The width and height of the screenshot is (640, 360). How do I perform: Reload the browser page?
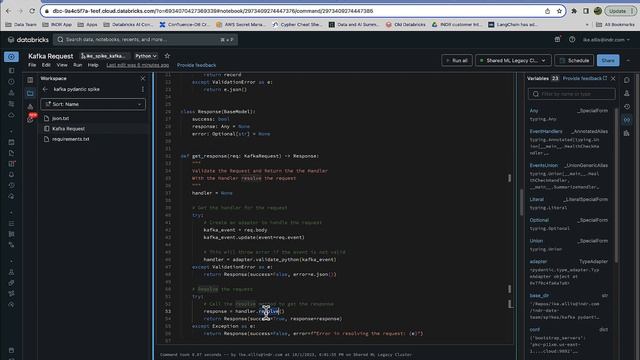(x=32, y=11)
